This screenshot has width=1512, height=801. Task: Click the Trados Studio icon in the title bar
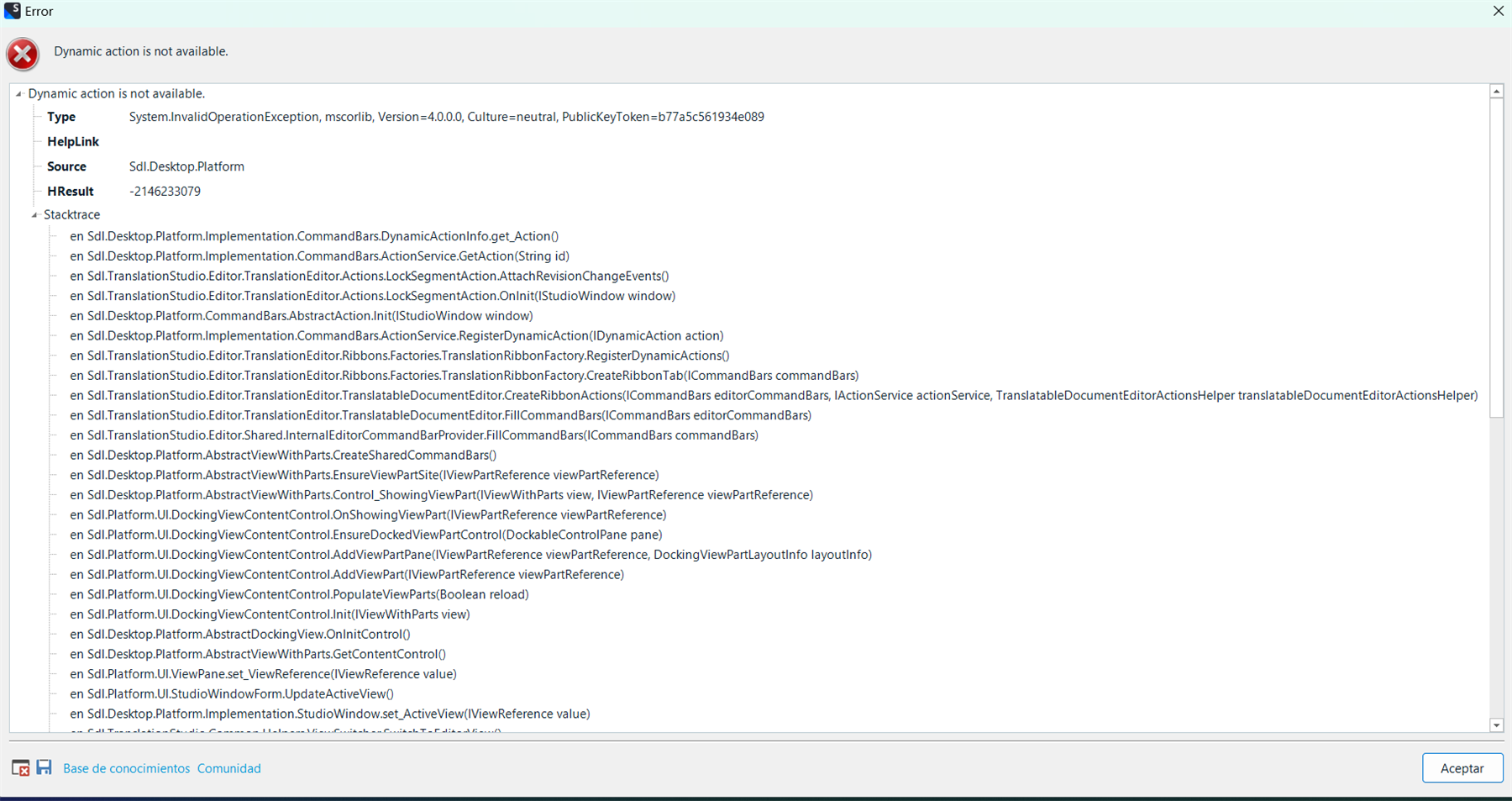pos(11,11)
